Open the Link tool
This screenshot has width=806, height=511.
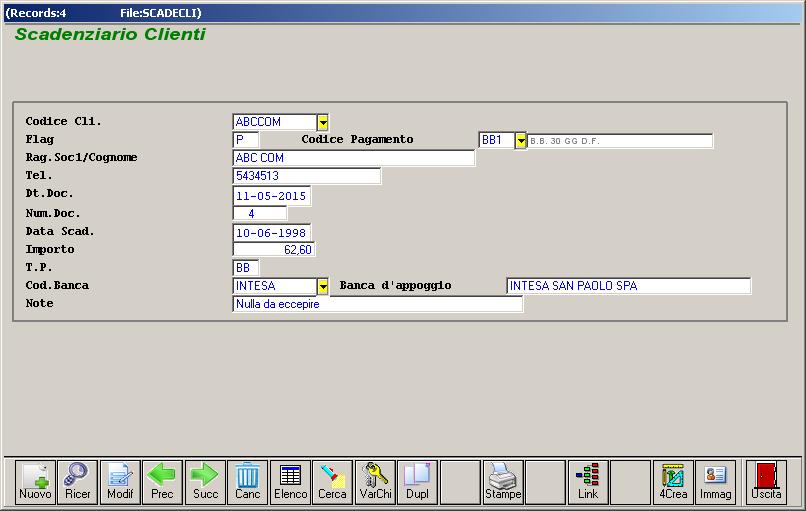coord(588,482)
